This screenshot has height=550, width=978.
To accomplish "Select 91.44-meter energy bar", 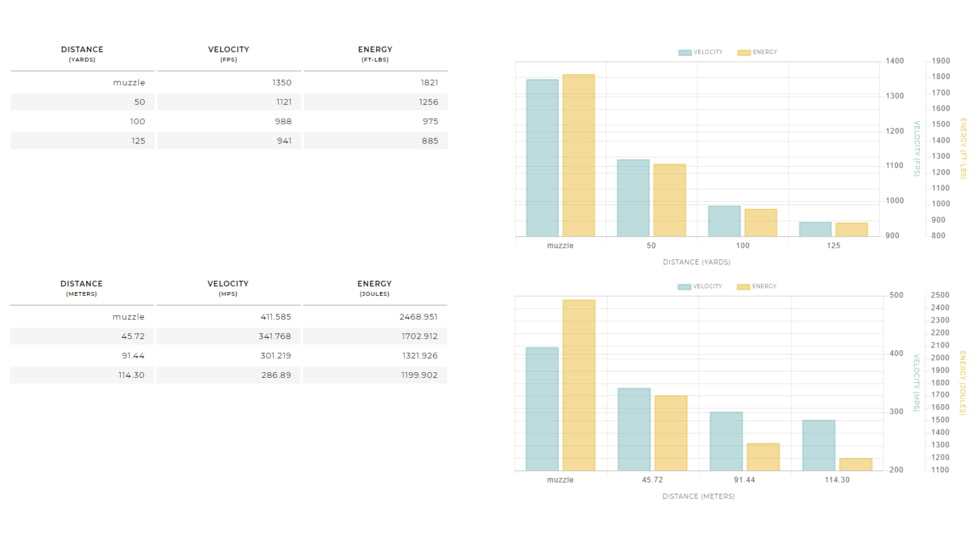I will [x=763, y=457].
